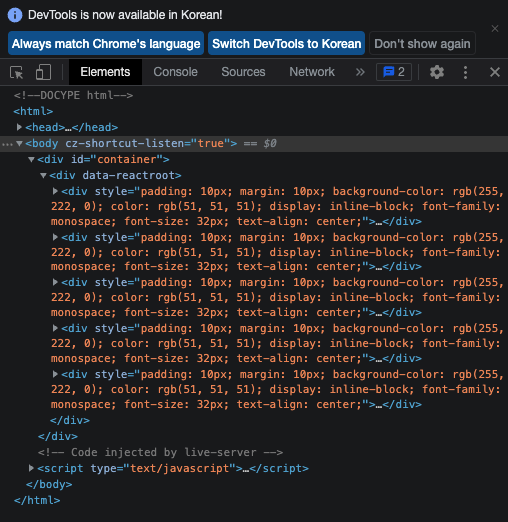The image size is (508, 522).
Task: Expand the script text/javascript node
Action: pos(31,468)
